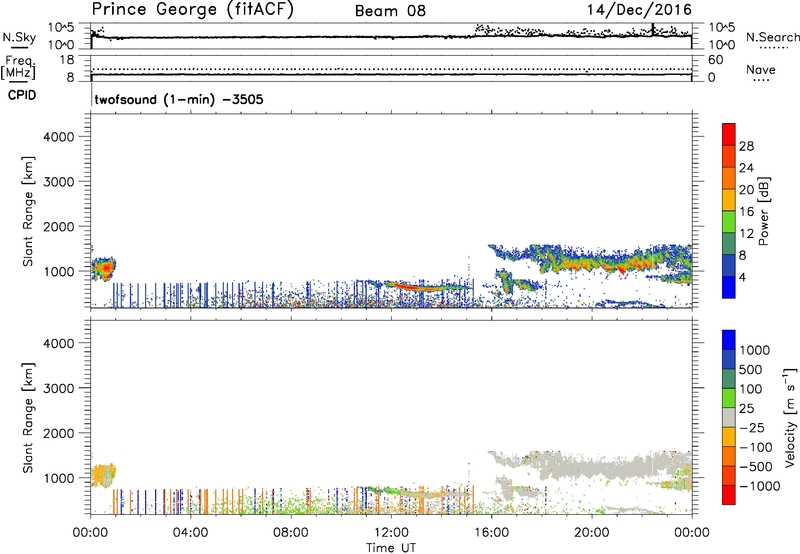This screenshot has height=554, width=800.
Task: Click the '20:00' time axis tick
Action: (x=592, y=533)
